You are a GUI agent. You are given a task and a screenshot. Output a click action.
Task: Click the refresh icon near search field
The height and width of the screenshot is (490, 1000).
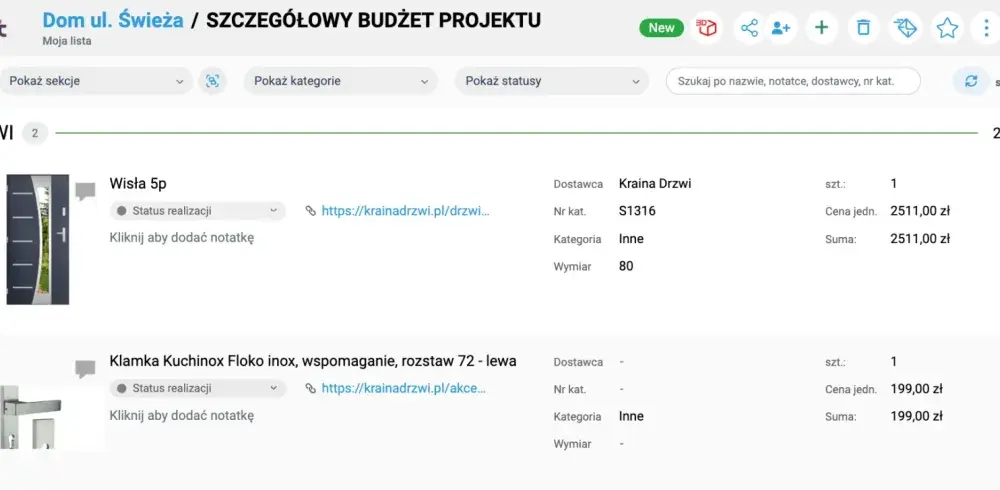tap(971, 81)
